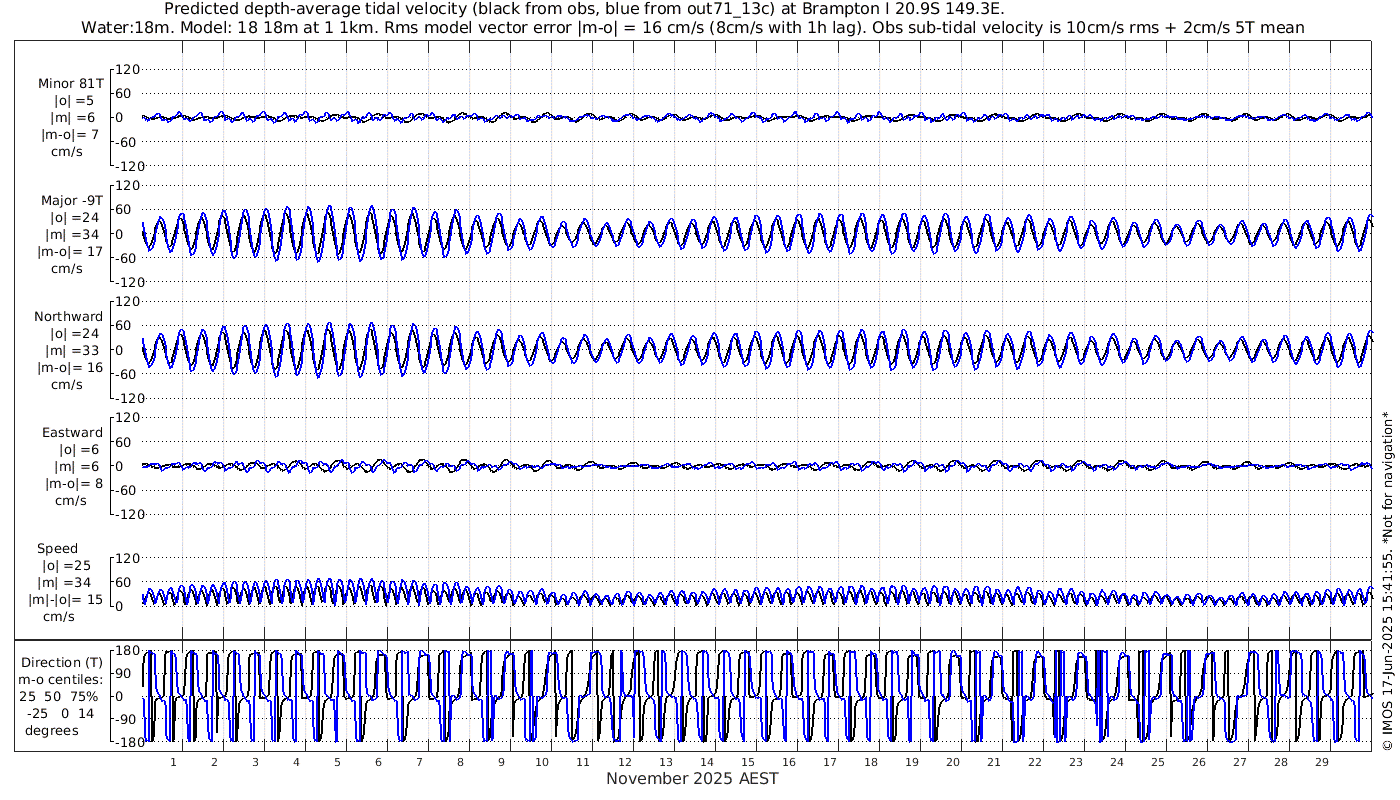Select the "|m| =33" value
Viewport: 1400px width, 800px height.
point(72,350)
